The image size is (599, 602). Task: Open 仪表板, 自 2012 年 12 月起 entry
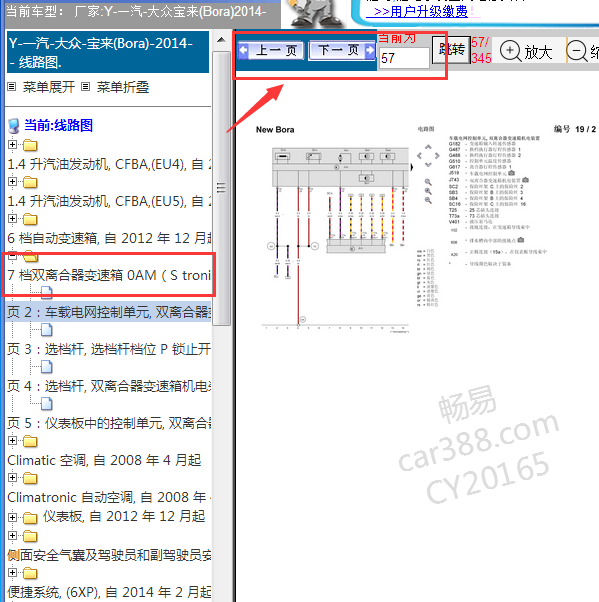(x=124, y=516)
